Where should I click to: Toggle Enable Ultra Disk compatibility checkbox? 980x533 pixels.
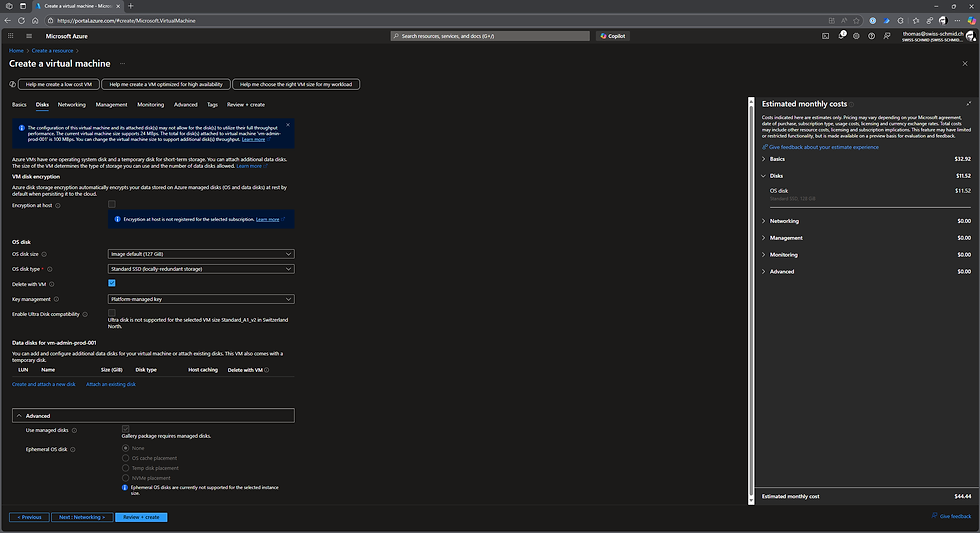112,312
